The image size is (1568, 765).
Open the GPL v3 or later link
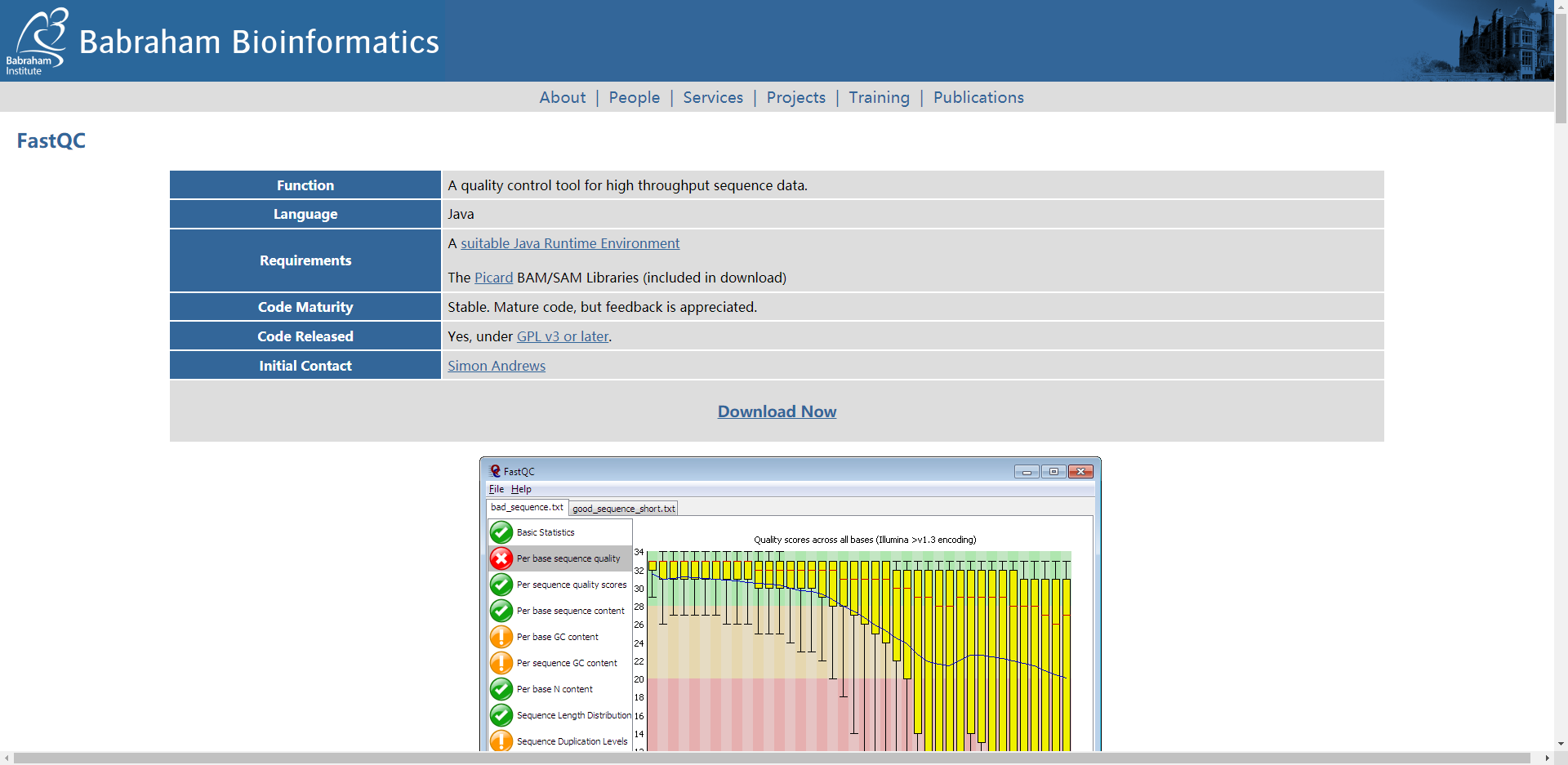coord(563,336)
